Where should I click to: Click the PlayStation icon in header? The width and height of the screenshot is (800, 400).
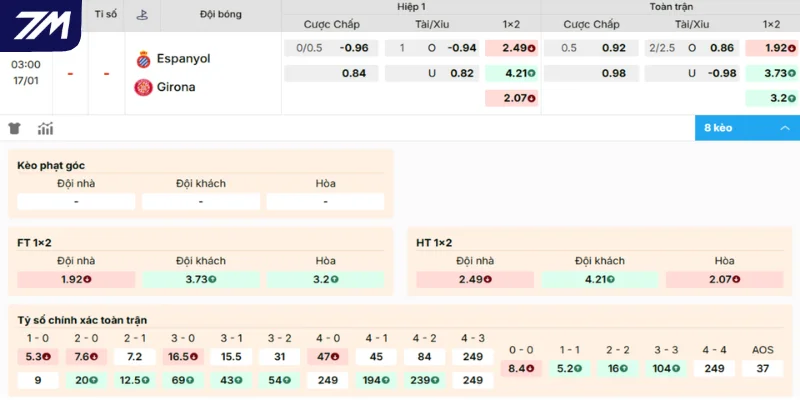click(x=143, y=15)
